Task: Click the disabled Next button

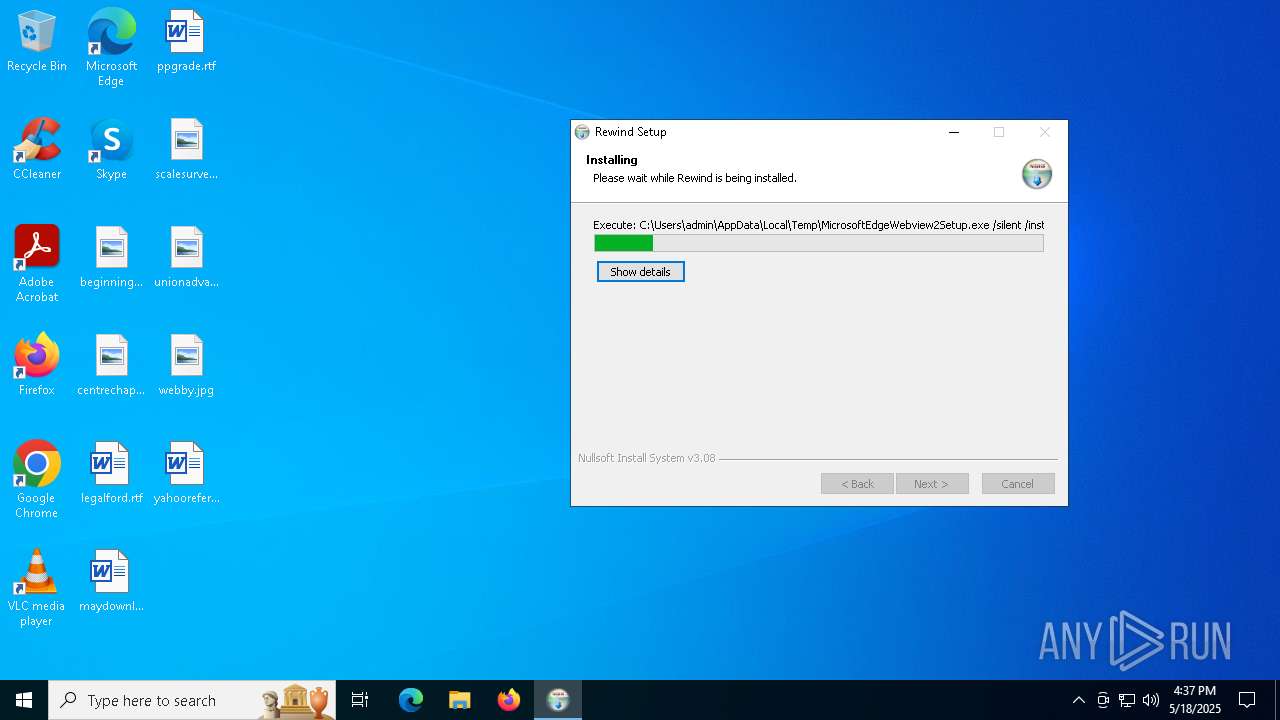Action: click(932, 484)
